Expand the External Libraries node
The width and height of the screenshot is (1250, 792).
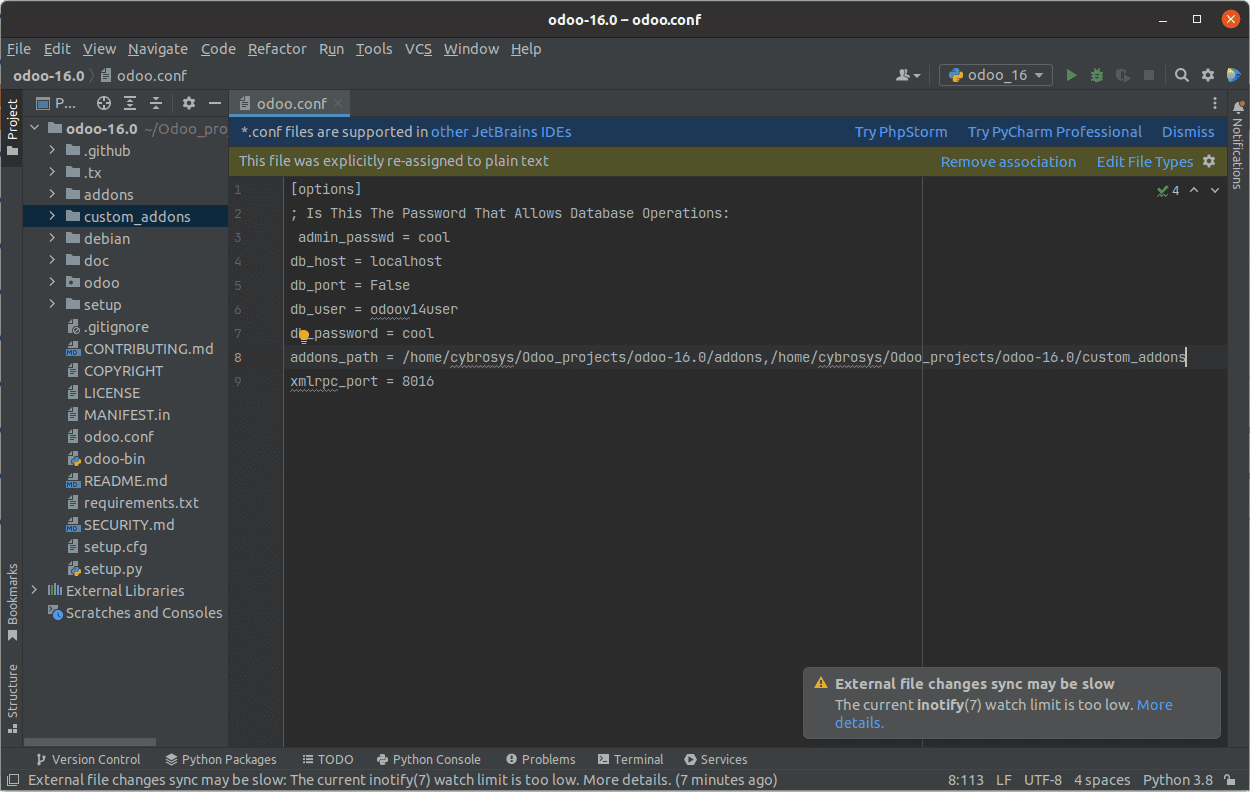[34, 590]
